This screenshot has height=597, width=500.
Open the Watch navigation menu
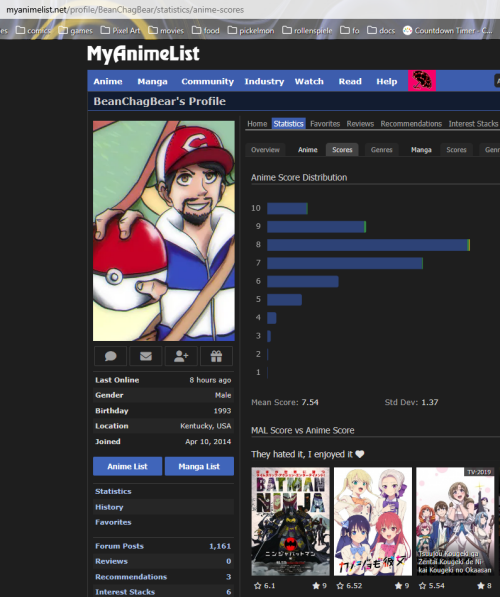tap(309, 81)
